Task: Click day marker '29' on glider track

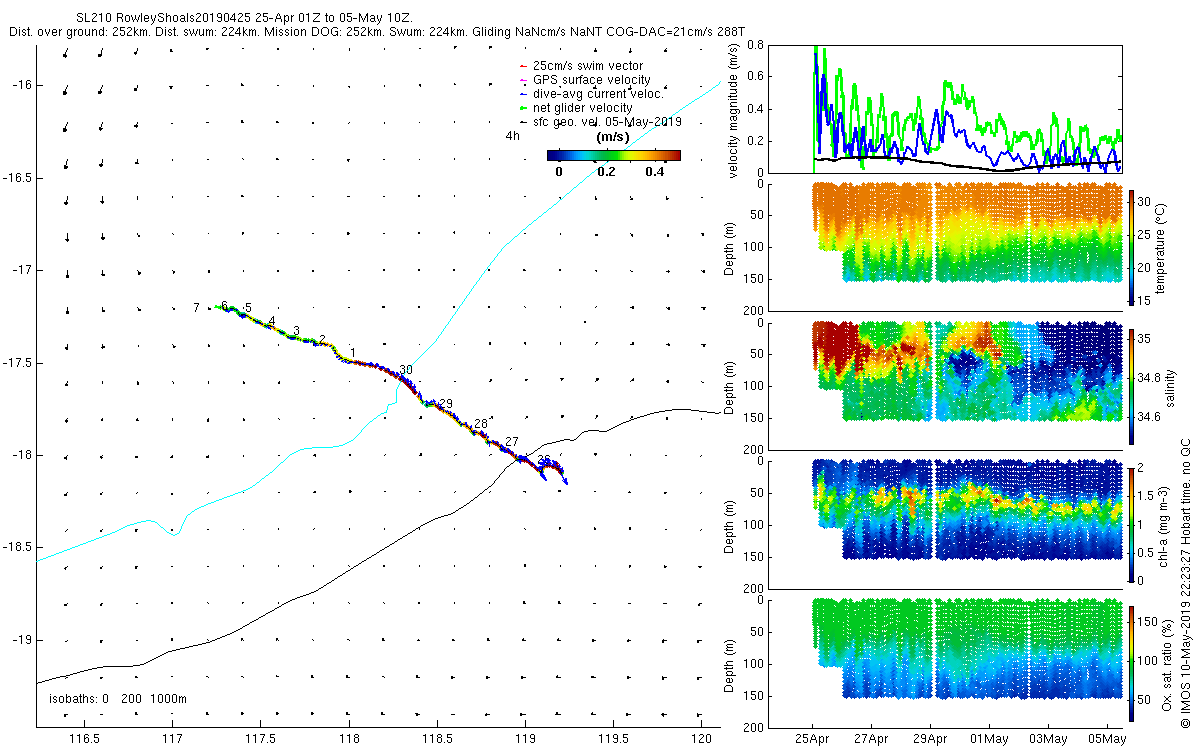Action: click(x=446, y=403)
